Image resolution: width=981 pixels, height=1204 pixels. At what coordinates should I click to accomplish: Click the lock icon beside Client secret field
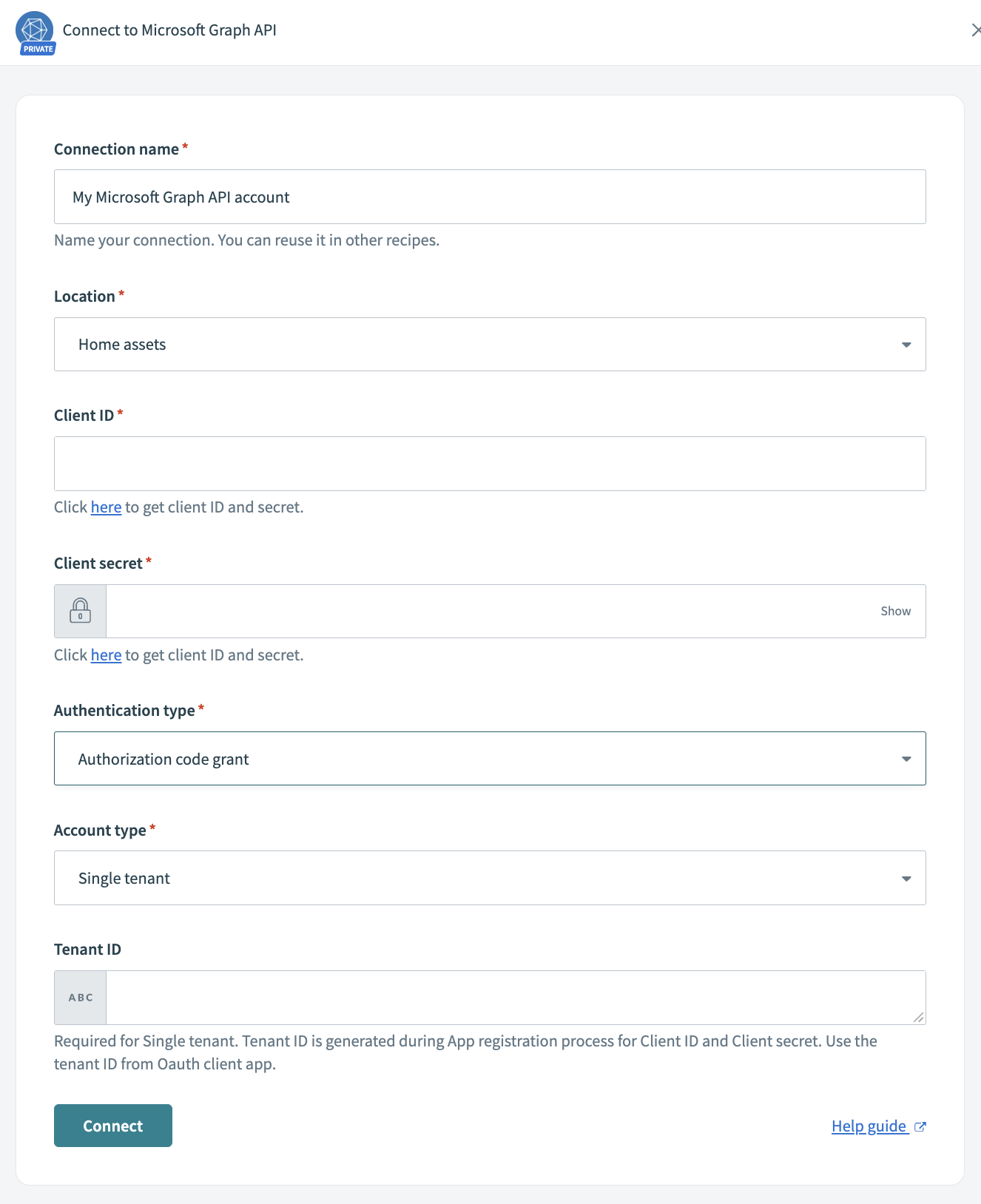coord(80,611)
